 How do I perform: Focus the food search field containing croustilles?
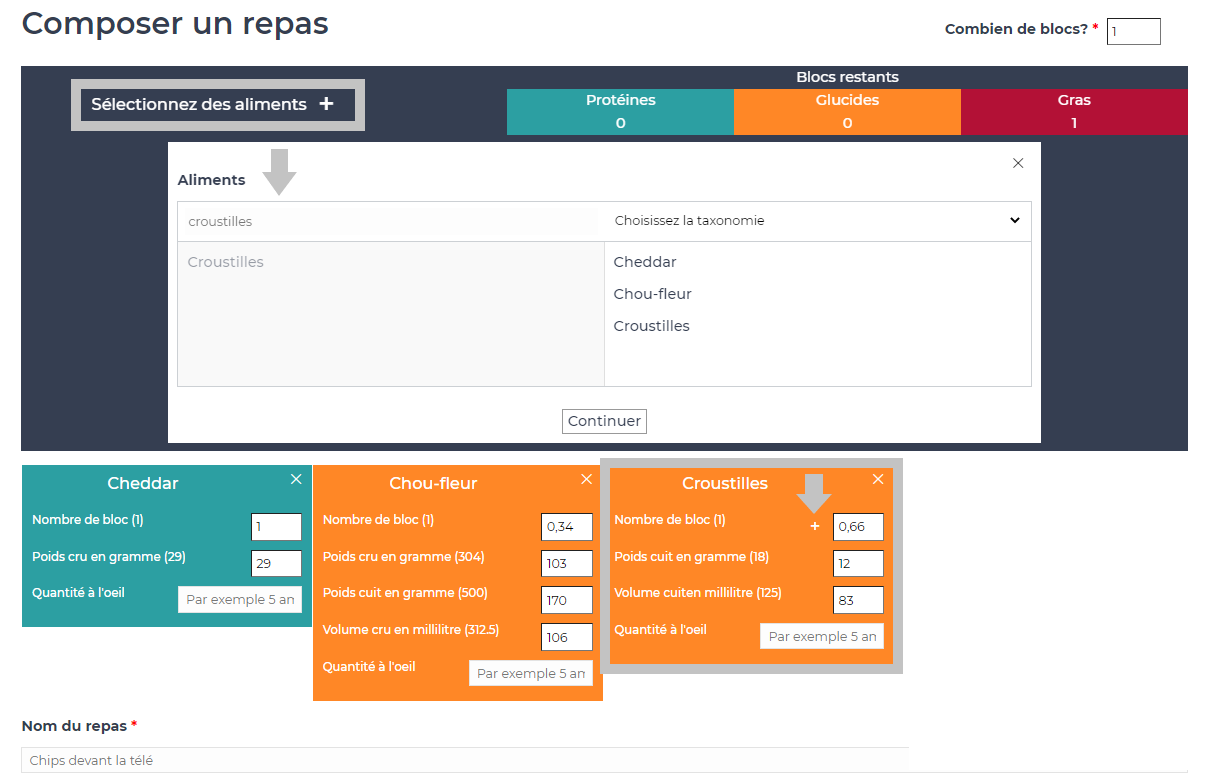(390, 221)
